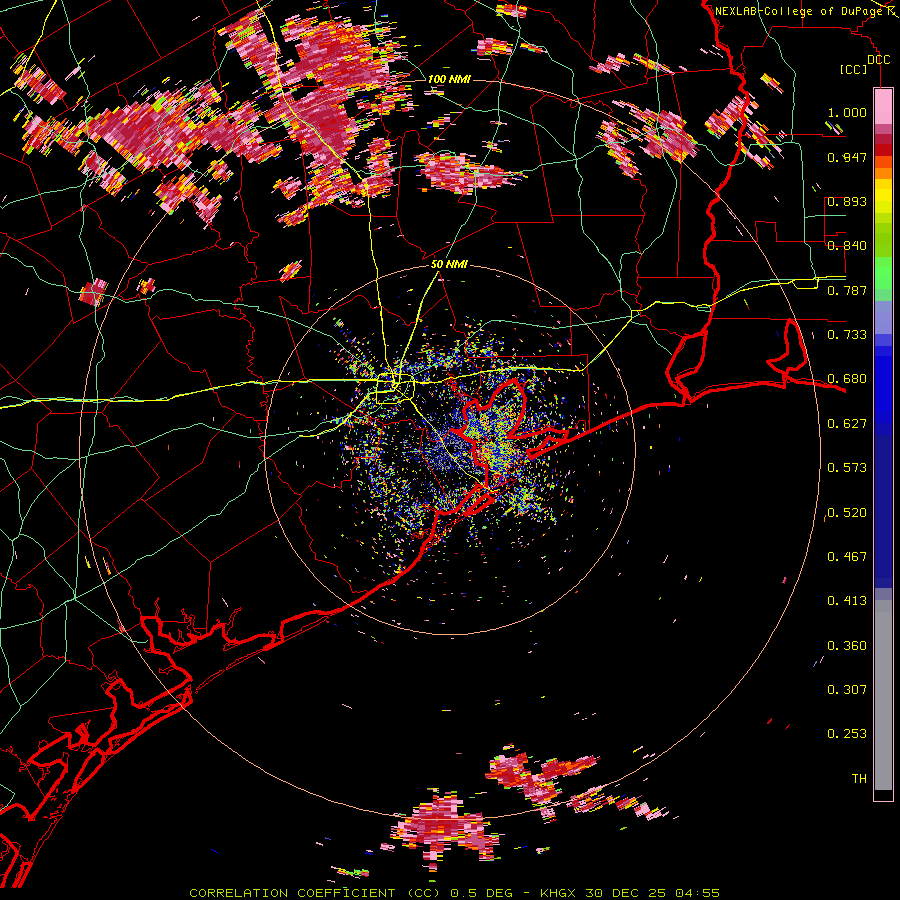Image resolution: width=900 pixels, height=900 pixels.
Task: Pick the light pink color bar segment
Action: click(883, 106)
